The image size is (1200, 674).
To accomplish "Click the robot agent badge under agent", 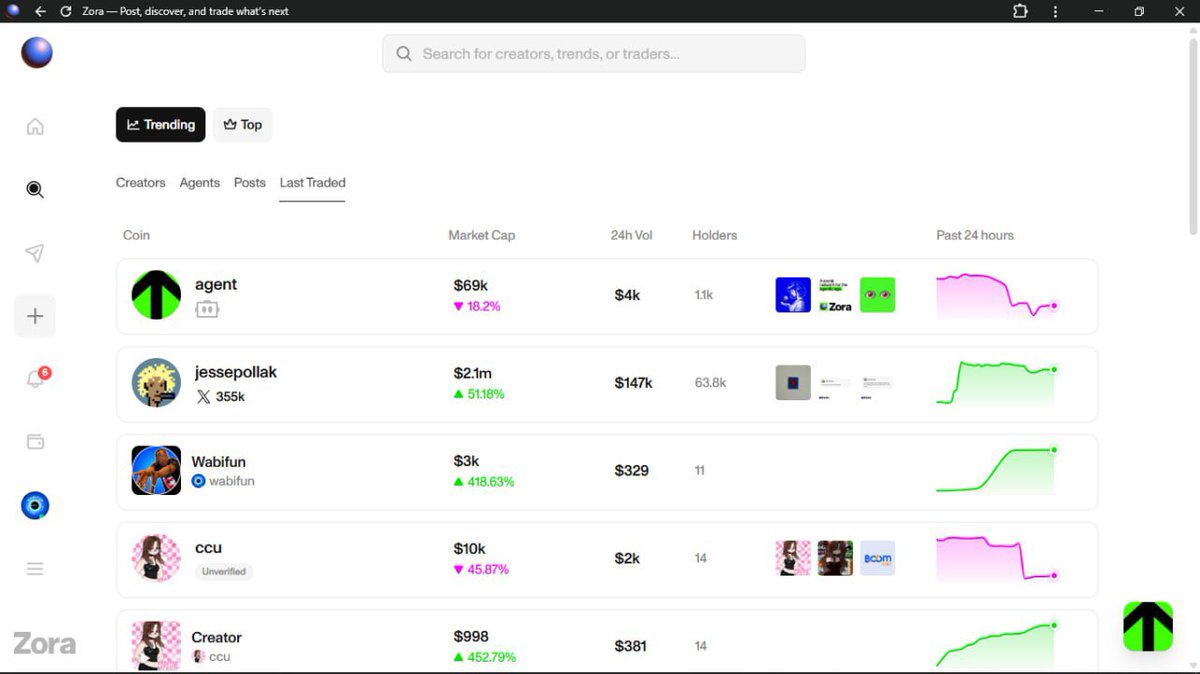I will point(207,309).
